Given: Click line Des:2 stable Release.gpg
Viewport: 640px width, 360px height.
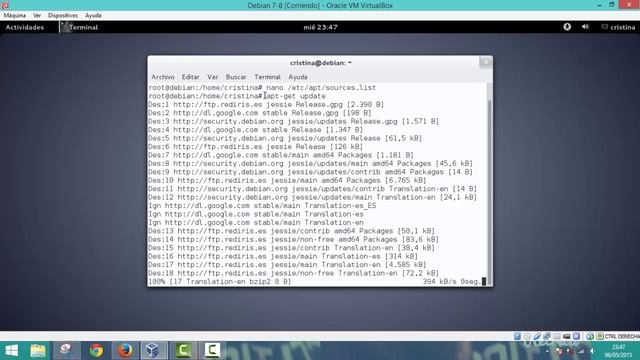Looking at the screenshot, I should [260, 113].
